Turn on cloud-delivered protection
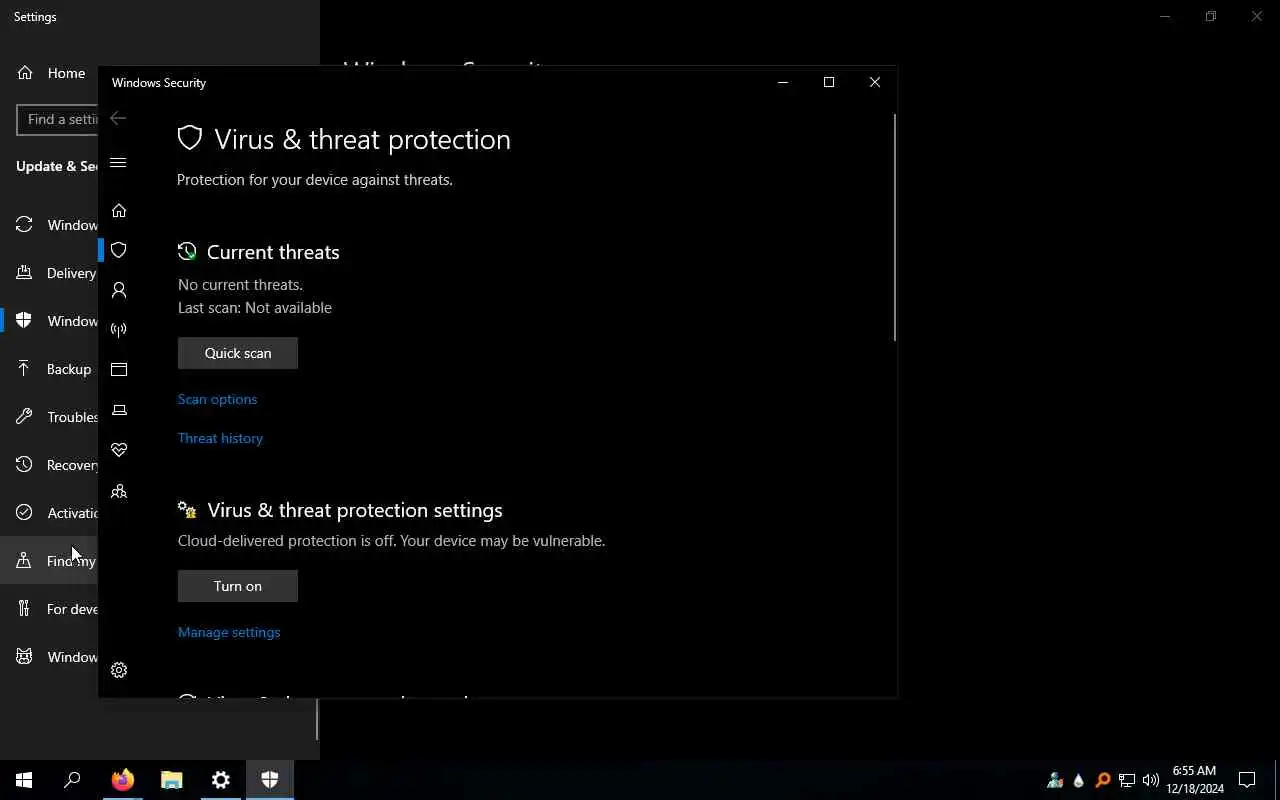The image size is (1280, 800). pos(238,586)
